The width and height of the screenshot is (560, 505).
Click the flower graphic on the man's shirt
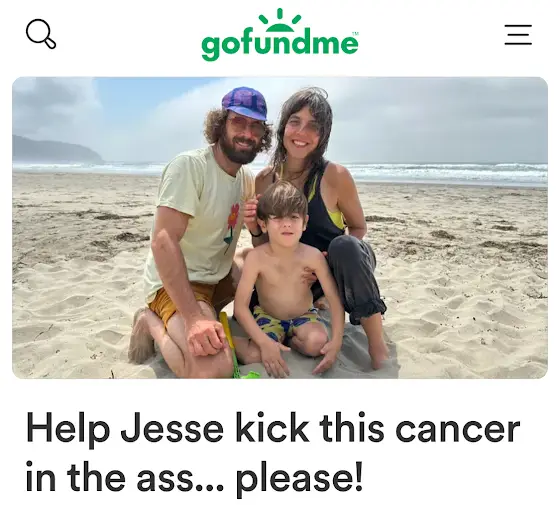click(232, 227)
